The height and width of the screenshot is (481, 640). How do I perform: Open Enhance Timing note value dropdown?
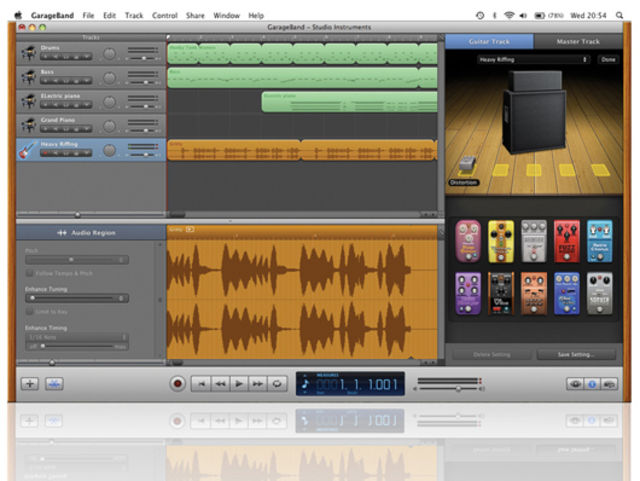(x=77, y=337)
